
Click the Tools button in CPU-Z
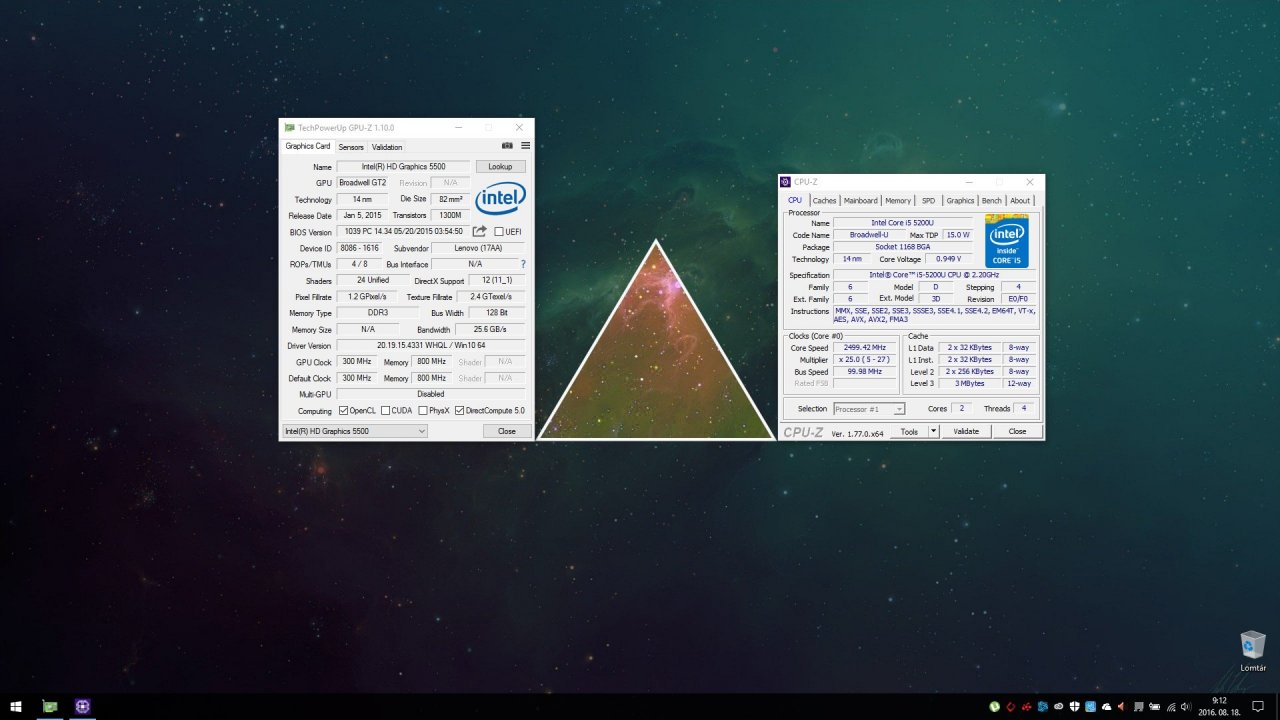[909, 431]
